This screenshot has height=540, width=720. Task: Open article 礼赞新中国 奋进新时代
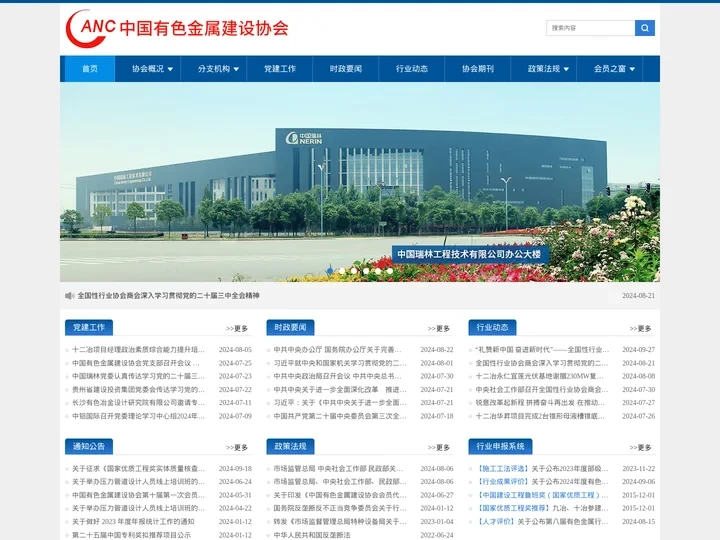tap(542, 349)
